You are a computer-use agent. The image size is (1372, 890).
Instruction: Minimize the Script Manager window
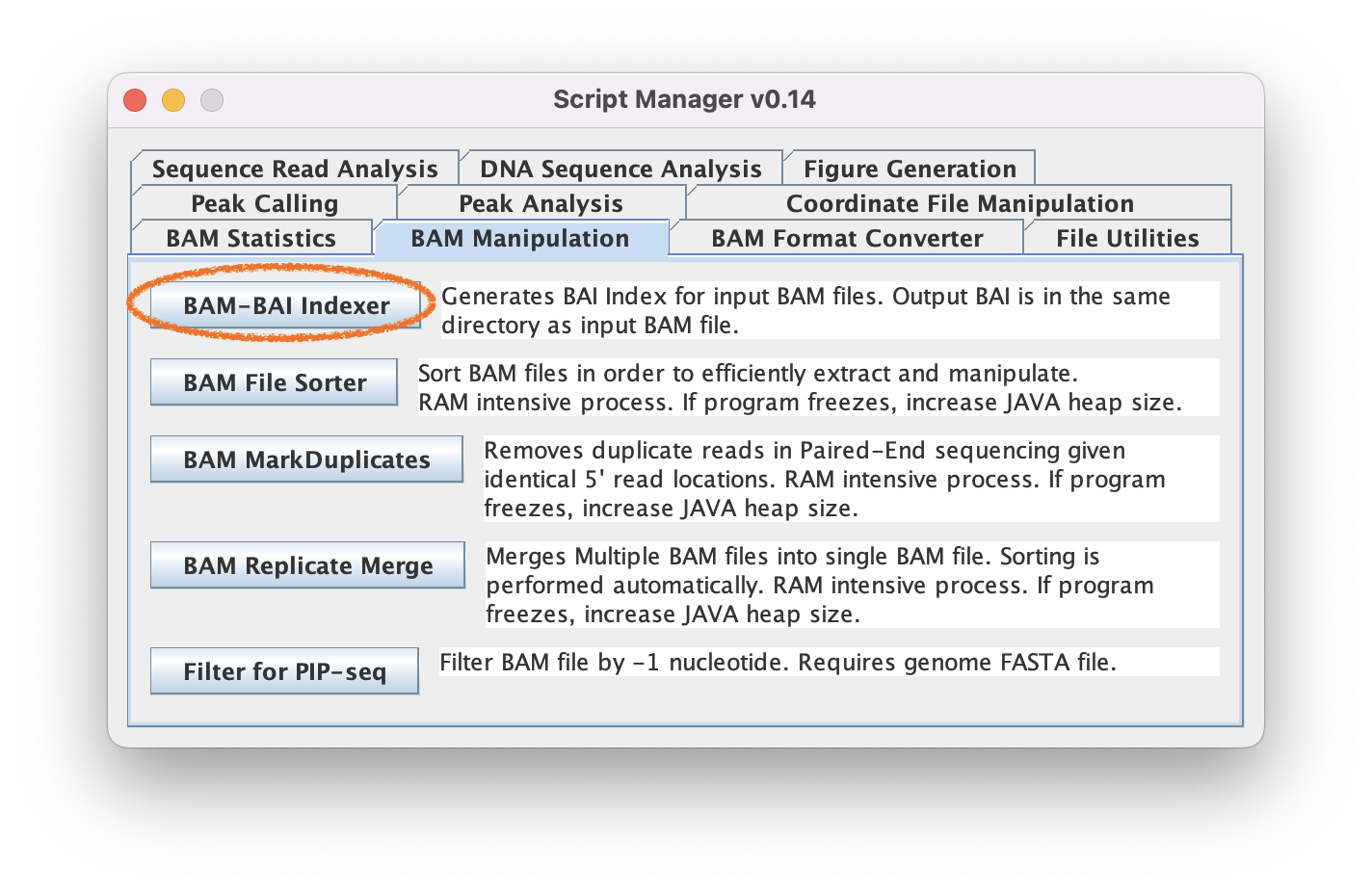[173, 100]
